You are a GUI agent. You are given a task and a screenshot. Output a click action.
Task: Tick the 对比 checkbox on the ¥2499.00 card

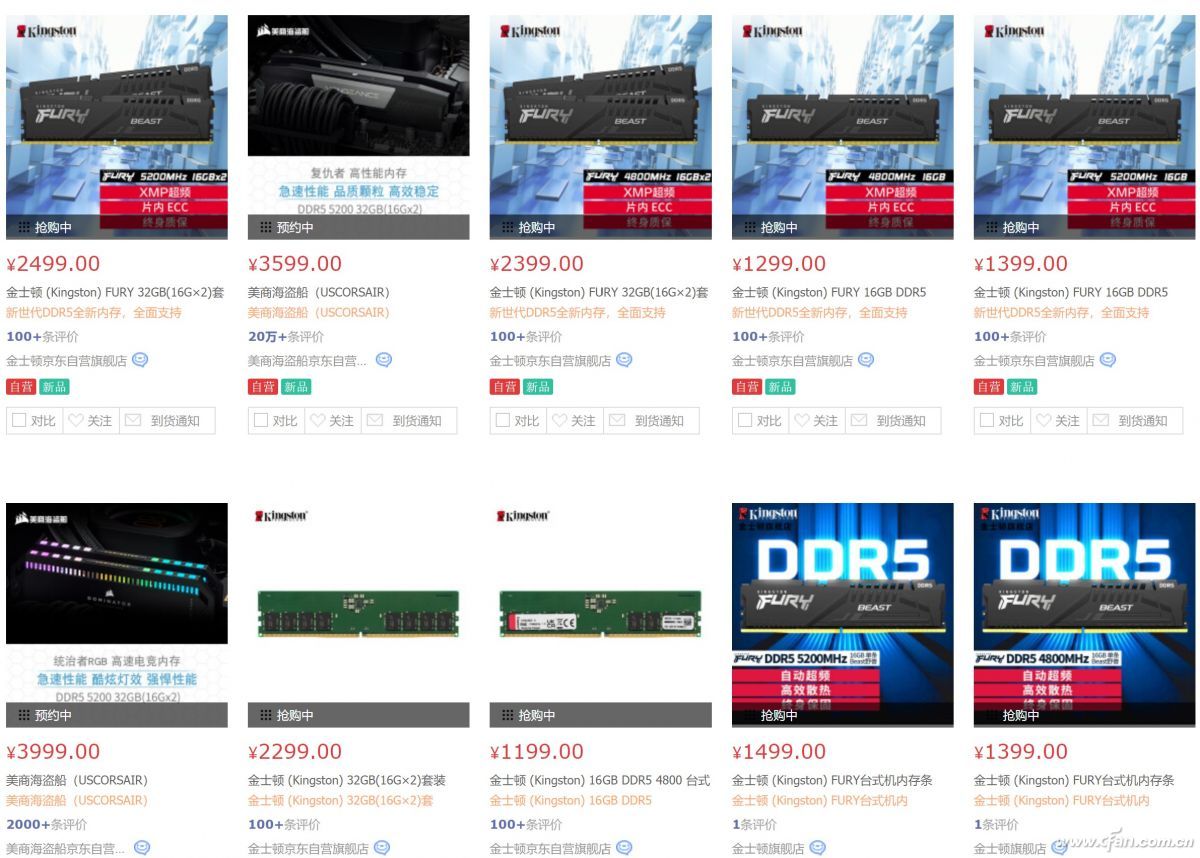coord(19,421)
